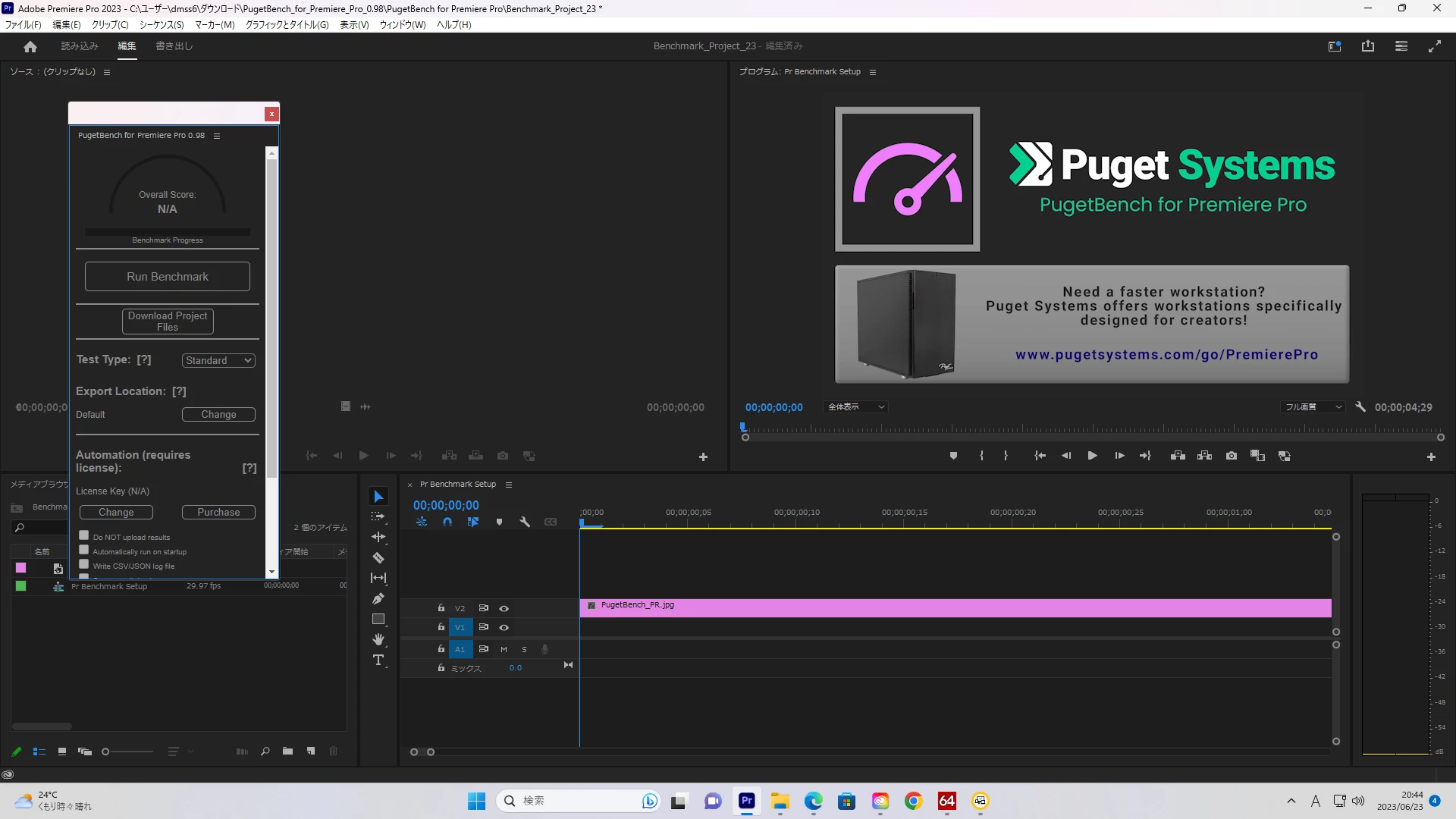Screen dimensions: 1456x819
Task: Select the Hand tool
Action: (x=378, y=640)
